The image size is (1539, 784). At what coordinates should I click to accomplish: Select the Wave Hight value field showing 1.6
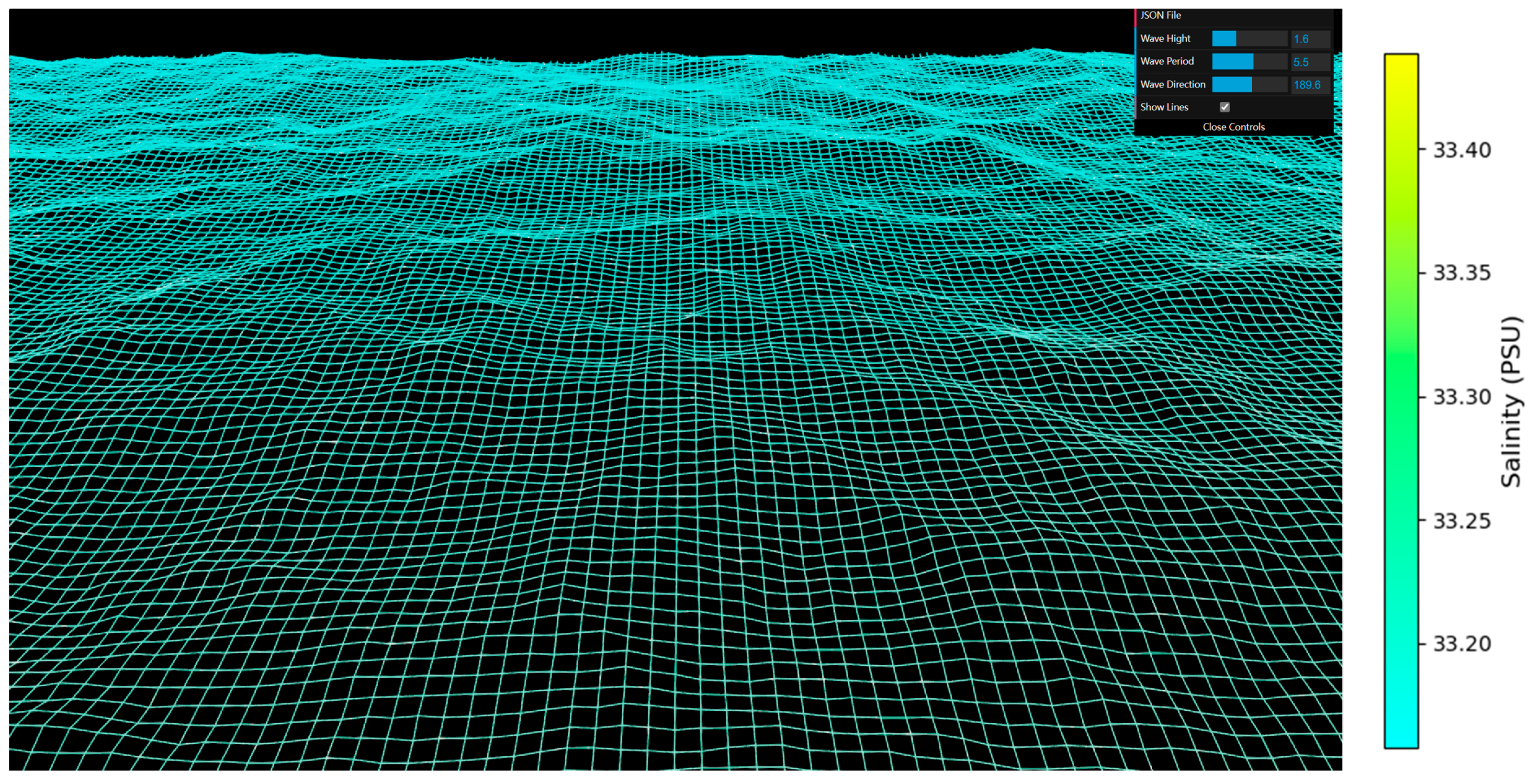[x=1310, y=38]
